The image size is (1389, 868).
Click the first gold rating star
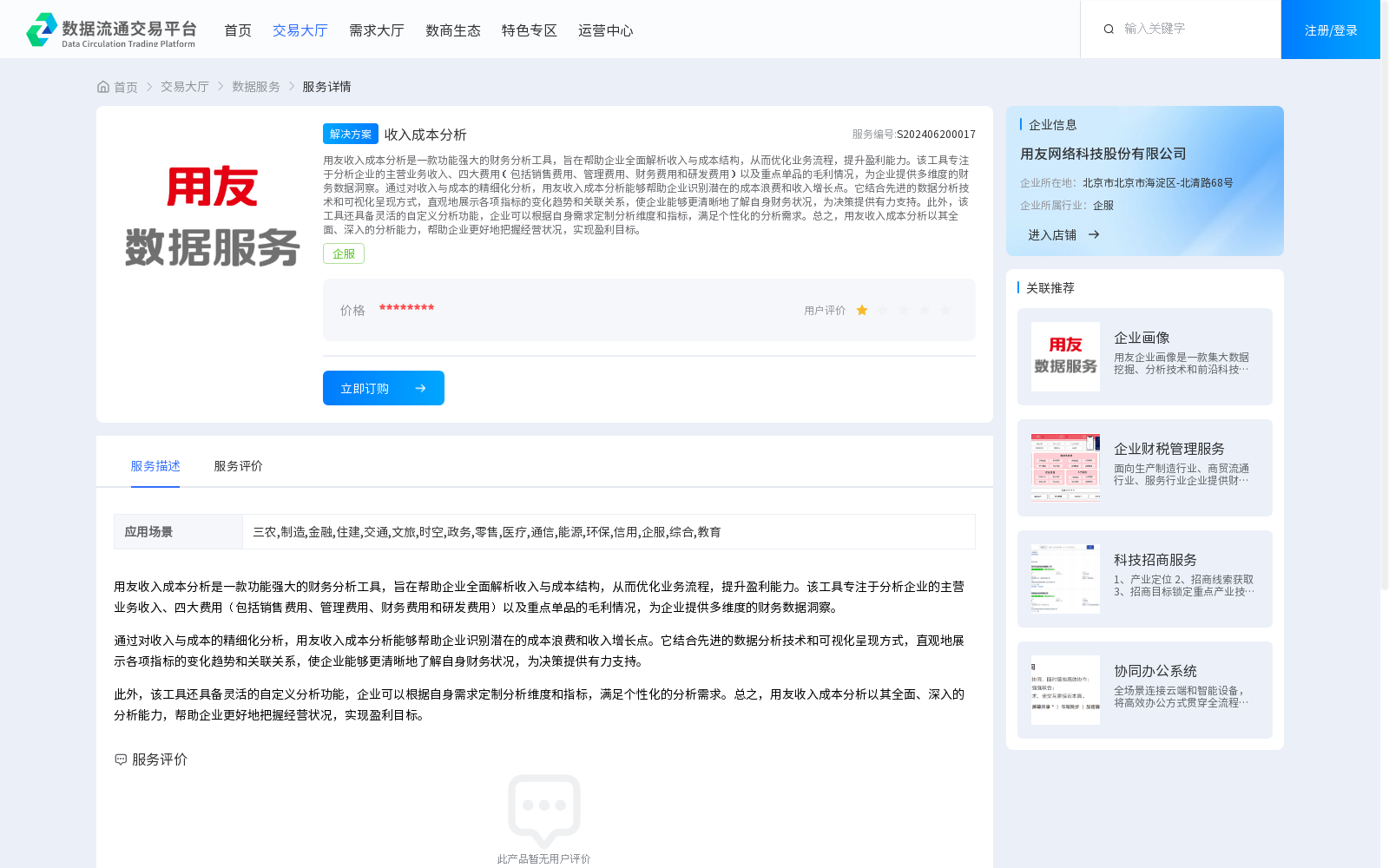tap(862, 310)
